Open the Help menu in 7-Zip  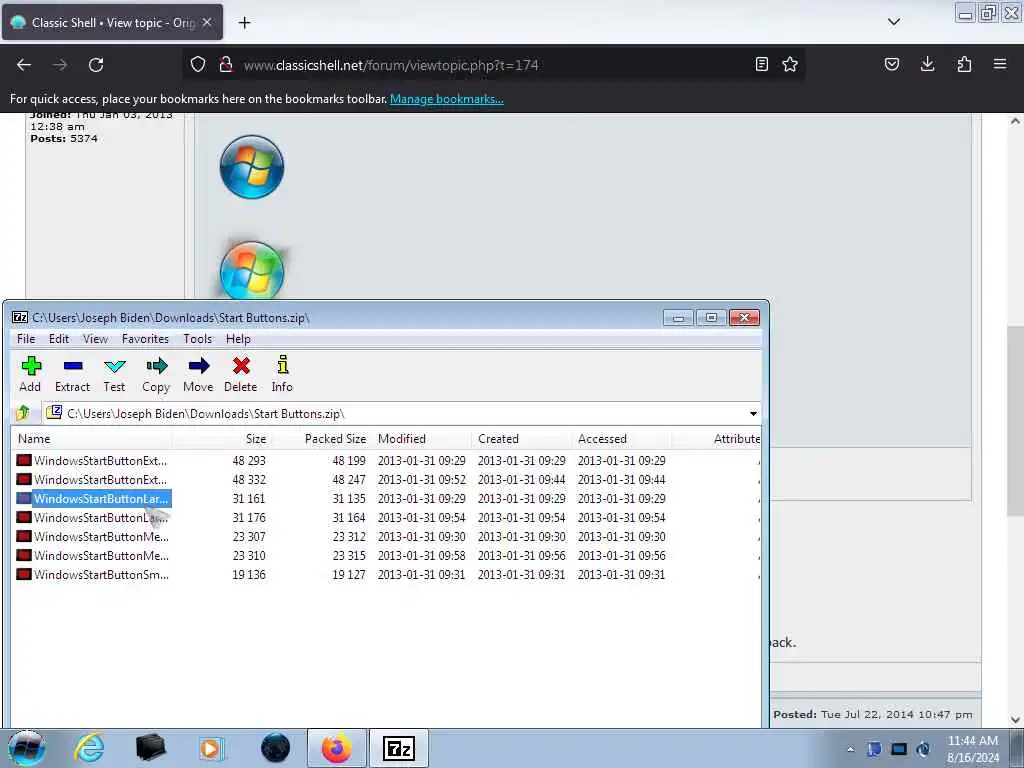click(238, 339)
